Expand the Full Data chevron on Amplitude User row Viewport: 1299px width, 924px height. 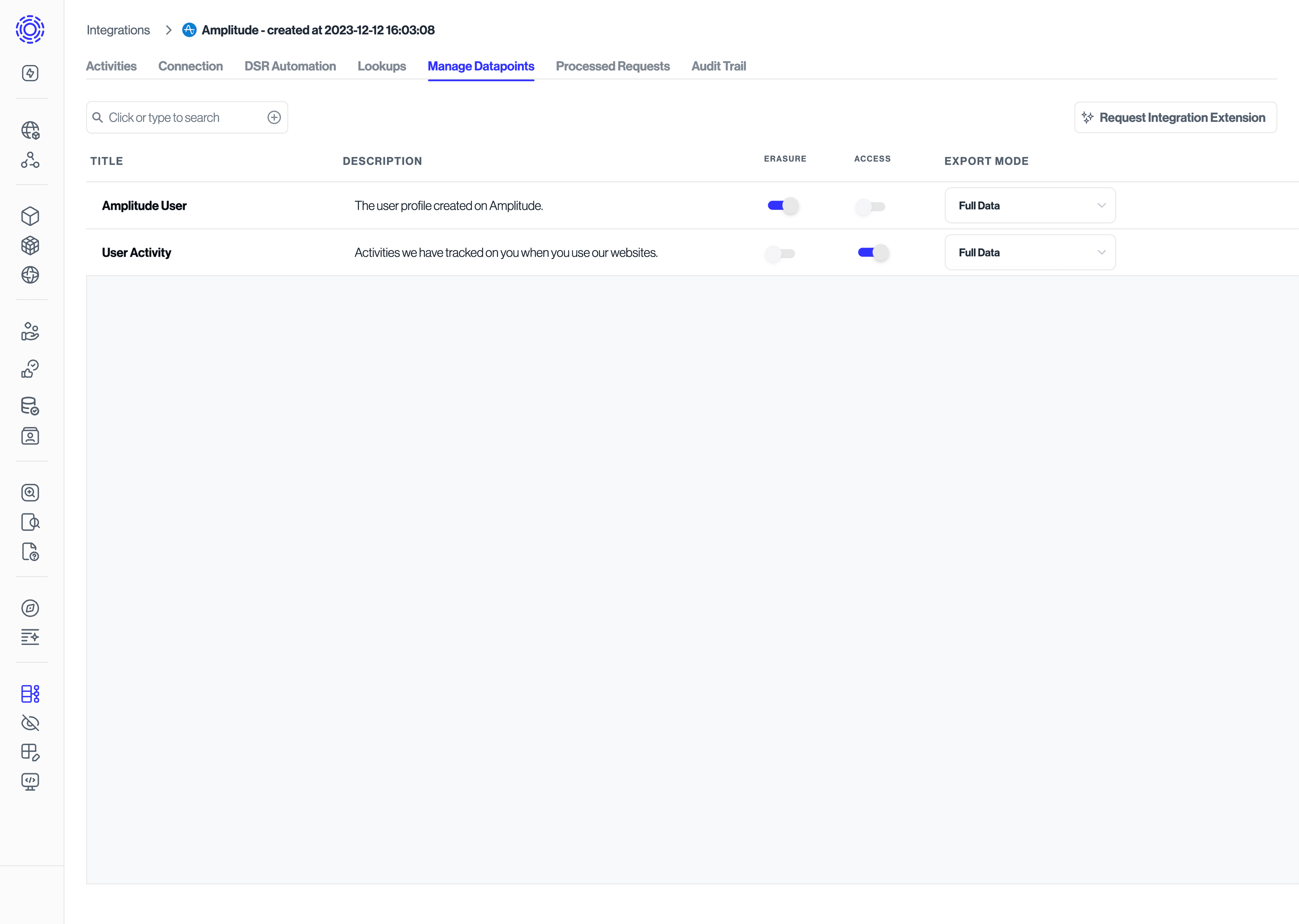[x=1102, y=205]
